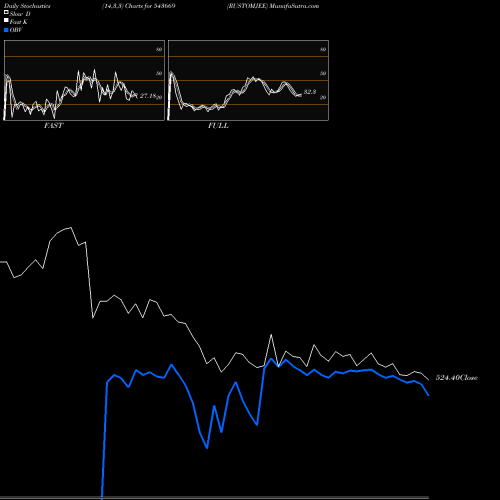Click the '524.40Close' price label
The image size is (500, 500).
coord(457,378)
